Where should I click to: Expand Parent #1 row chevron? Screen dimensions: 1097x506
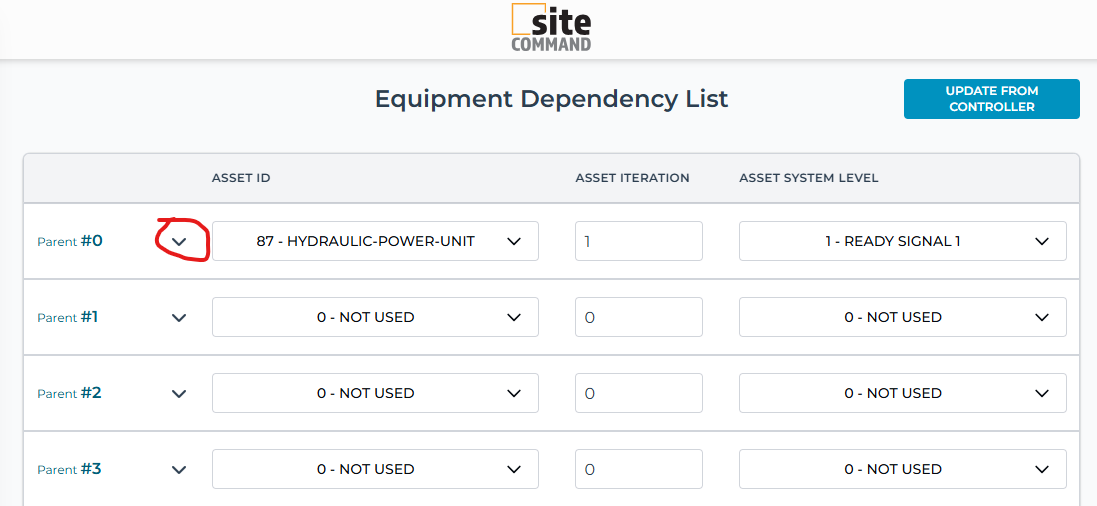[x=180, y=318]
